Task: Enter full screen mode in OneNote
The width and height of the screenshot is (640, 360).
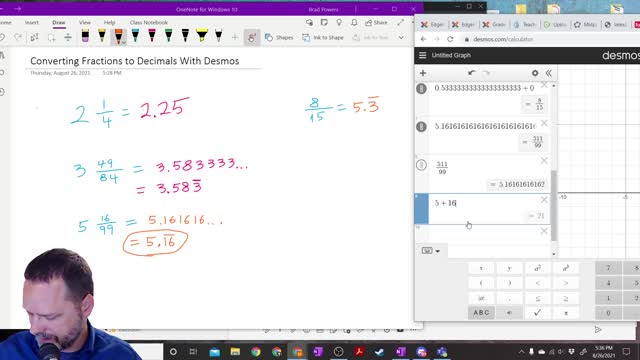Action: pos(400,22)
